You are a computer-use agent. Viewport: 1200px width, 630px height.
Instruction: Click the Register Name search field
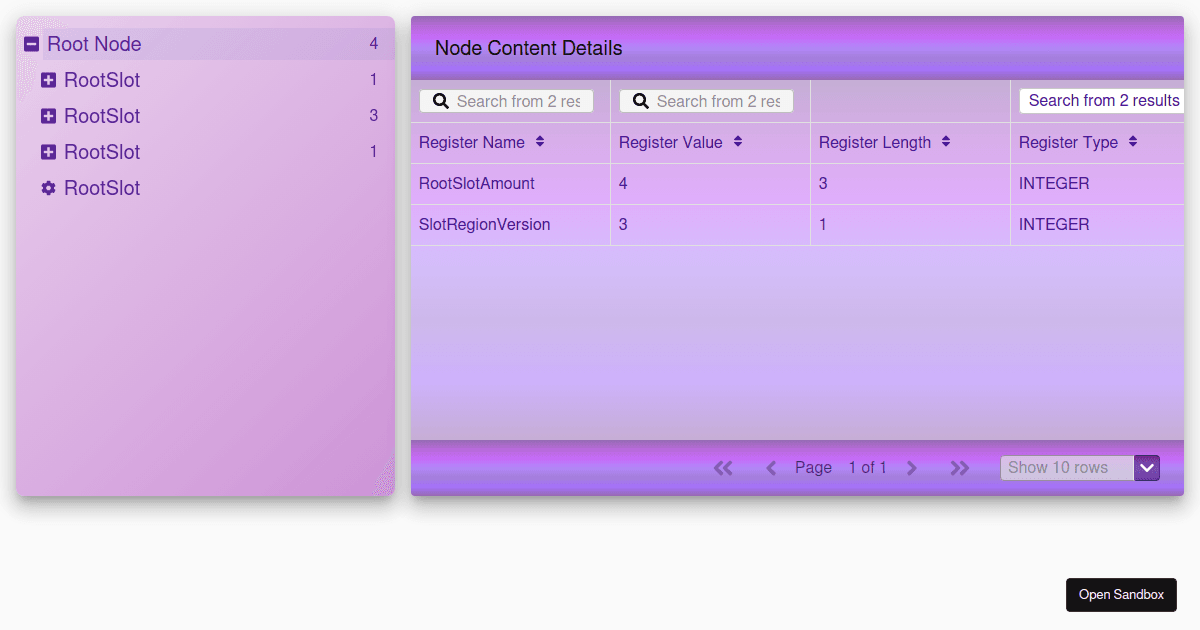coord(517,101)
